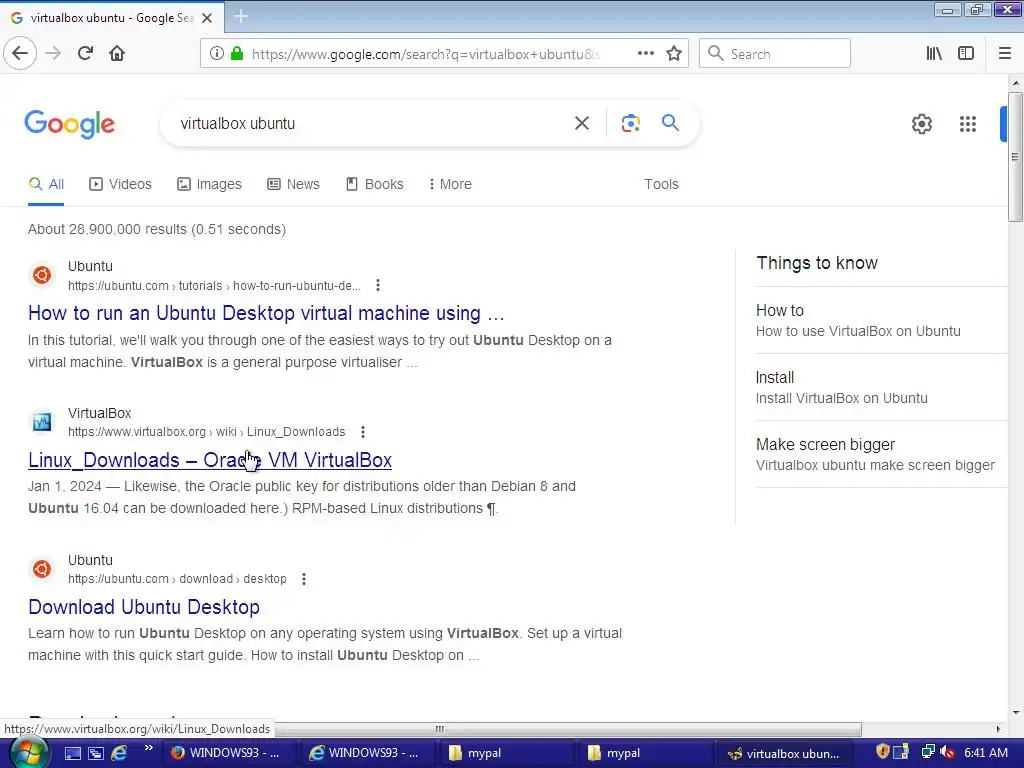The width and height of the screenshot is (1024, 768).
Task: Click the vertical scrollbar thumb
Action: (1014, 157)
